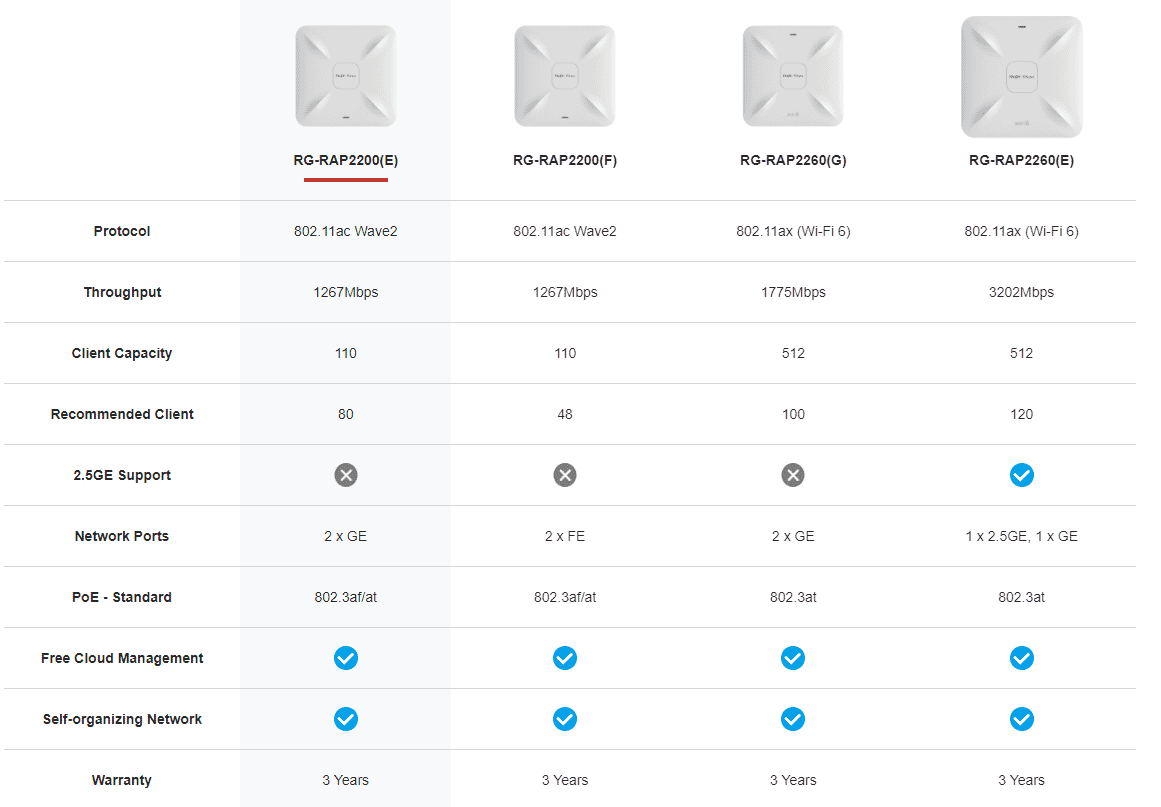Click Self-organizing Network checkmark for RG-RAP2260(E)

[x=1021, y=719]
